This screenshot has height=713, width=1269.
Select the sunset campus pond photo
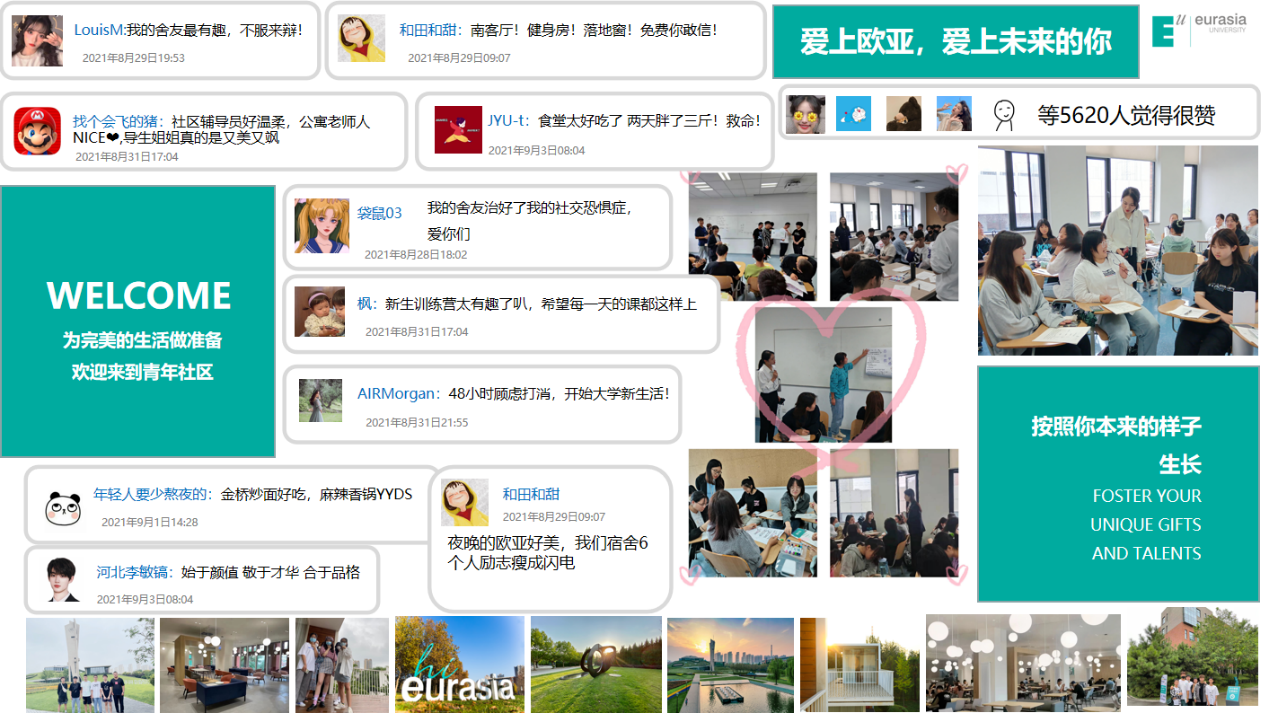(730, 664)
